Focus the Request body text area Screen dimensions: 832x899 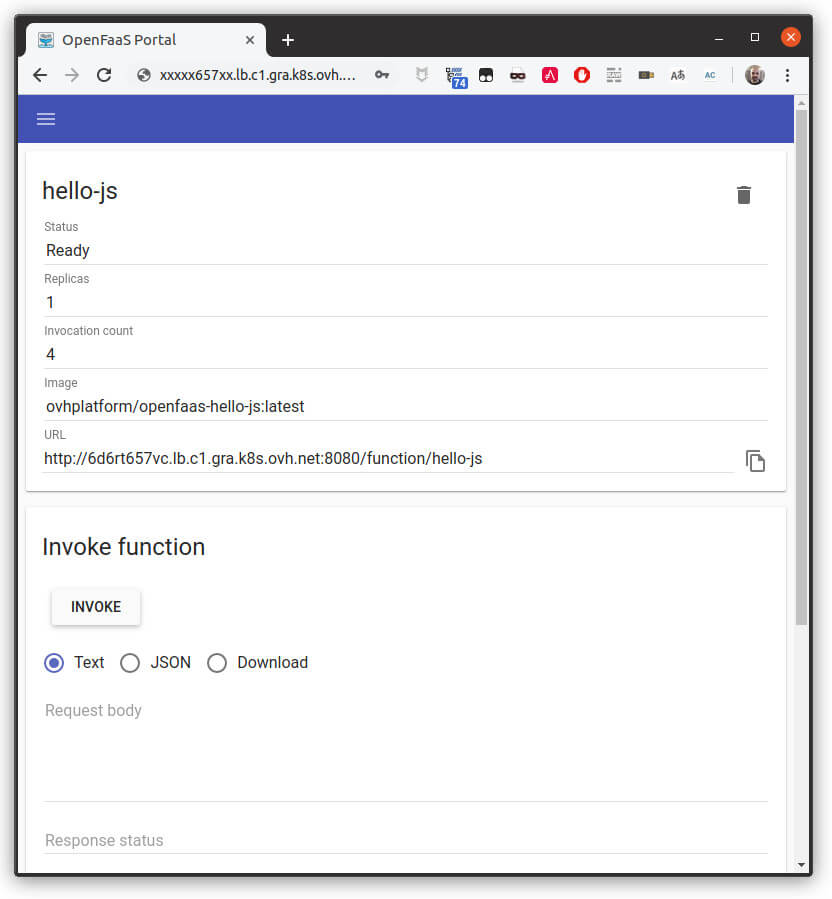405,750
